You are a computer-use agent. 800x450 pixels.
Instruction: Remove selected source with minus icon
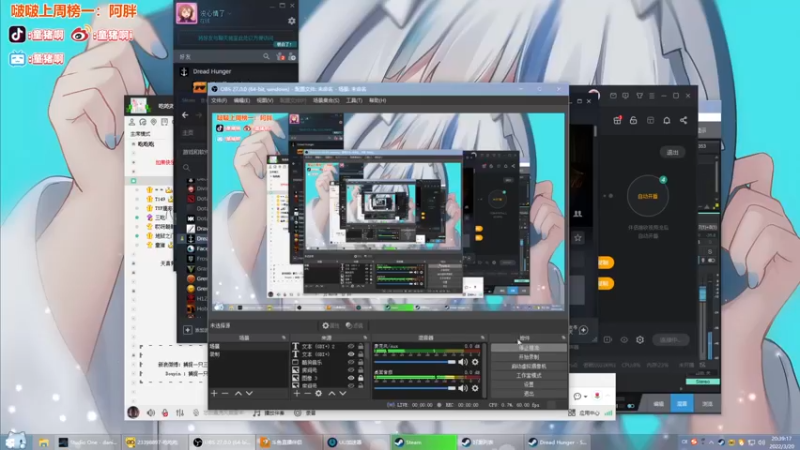pyautogui.click(x=308, y=393)
